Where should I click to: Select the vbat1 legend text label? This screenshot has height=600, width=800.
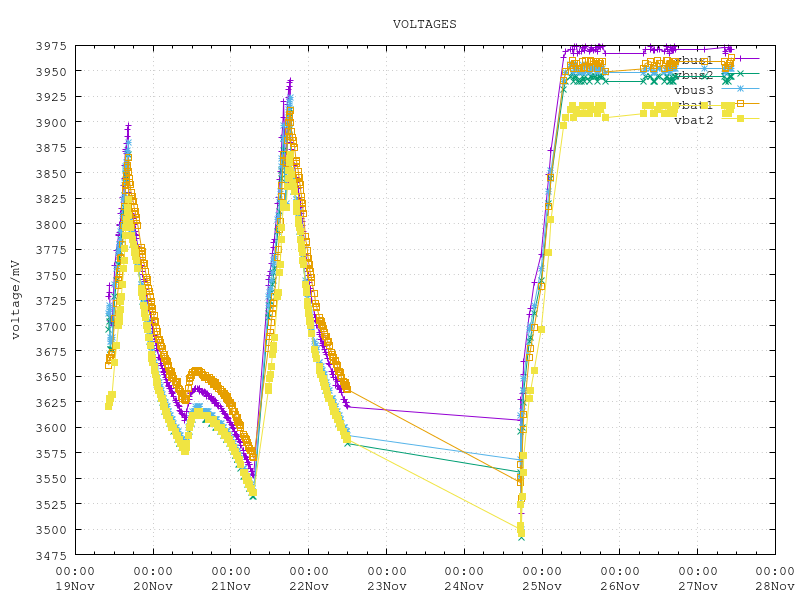pyautogui.click(x=694, y=105)
